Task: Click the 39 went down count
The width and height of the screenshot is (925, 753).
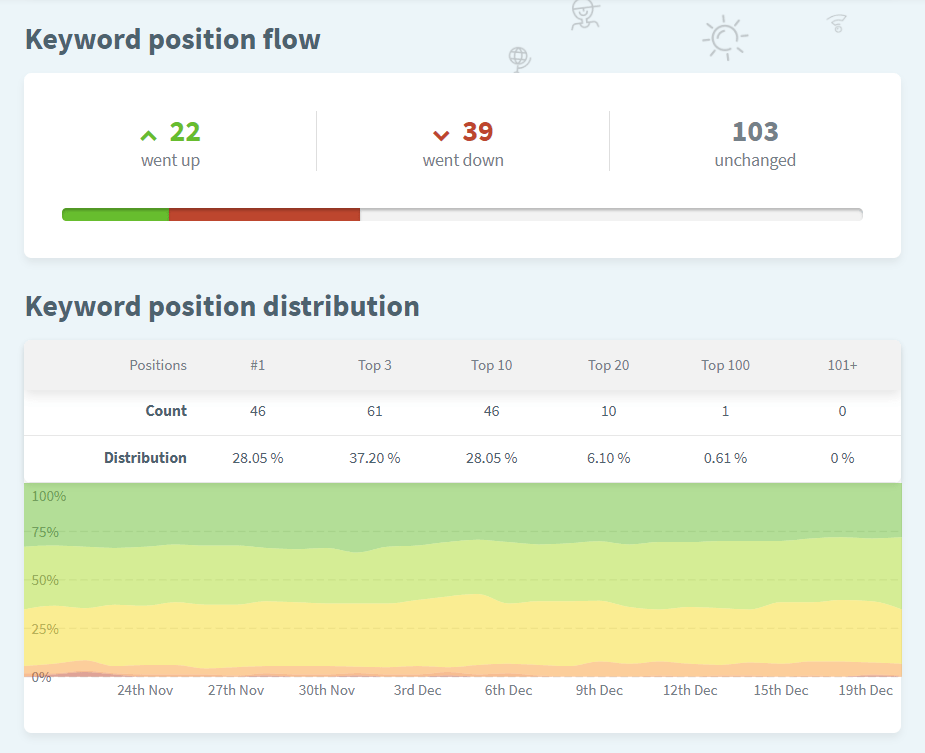Action: (x=478, y=132)
